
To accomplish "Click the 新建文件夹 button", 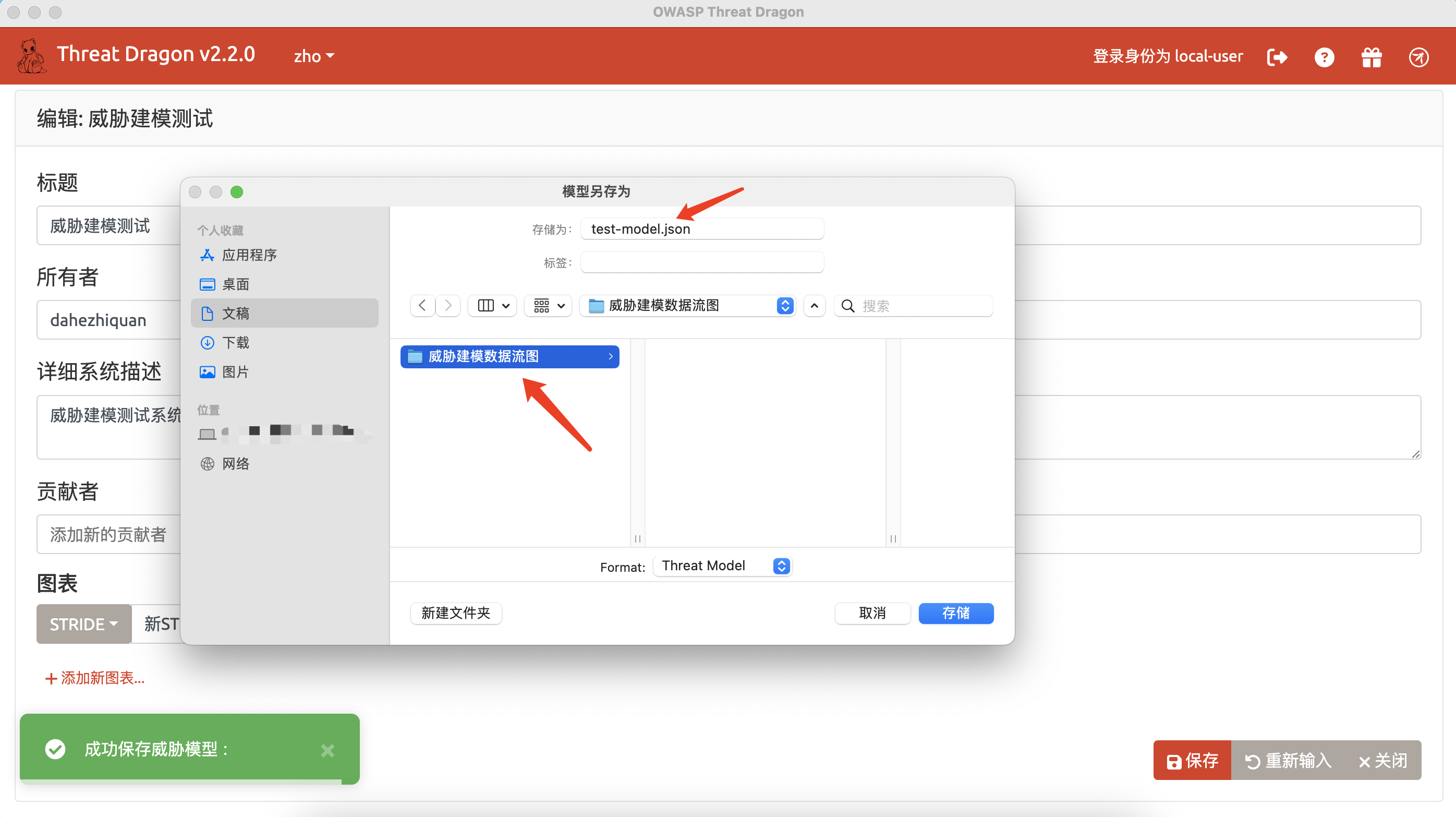I will [456, 613].
